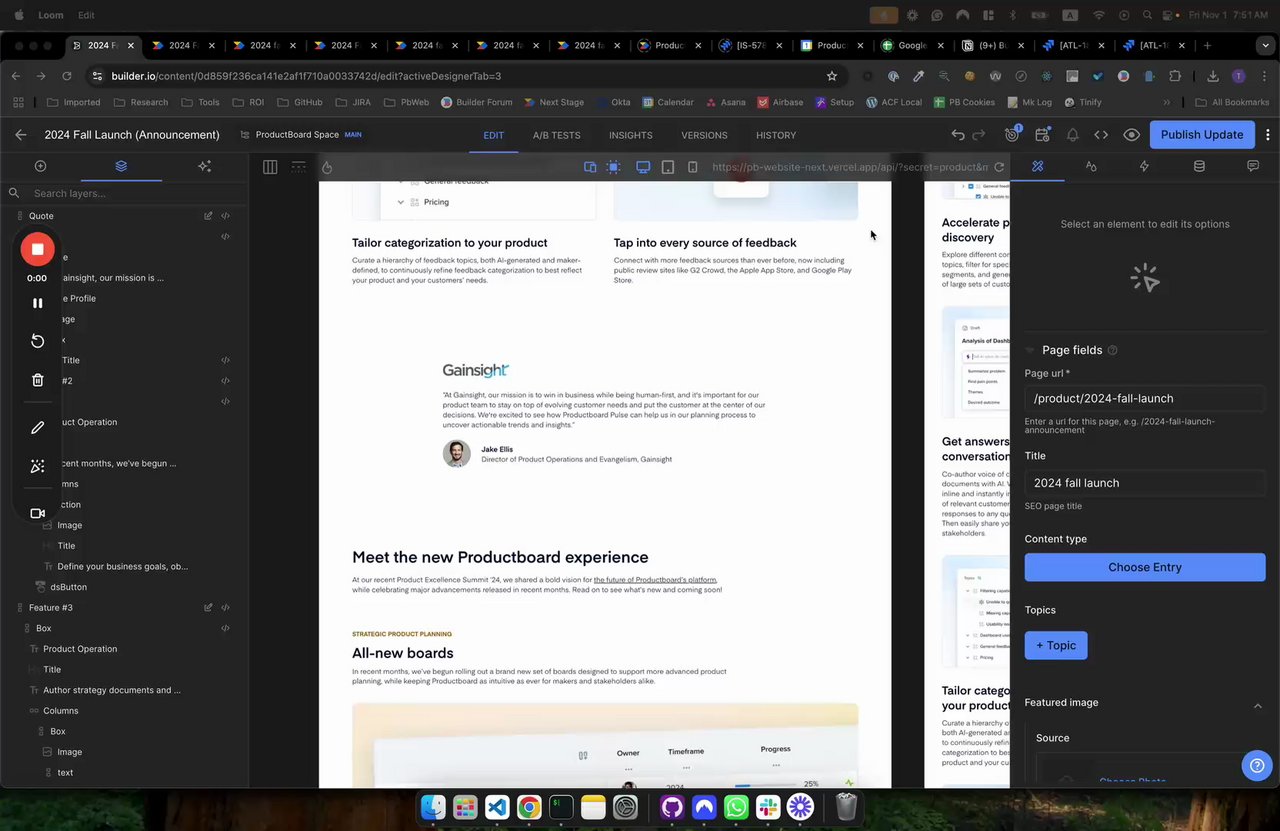Screen dimensions: 1280x831
Task: Click the Choose Entry button
Action: [1145, 567]
